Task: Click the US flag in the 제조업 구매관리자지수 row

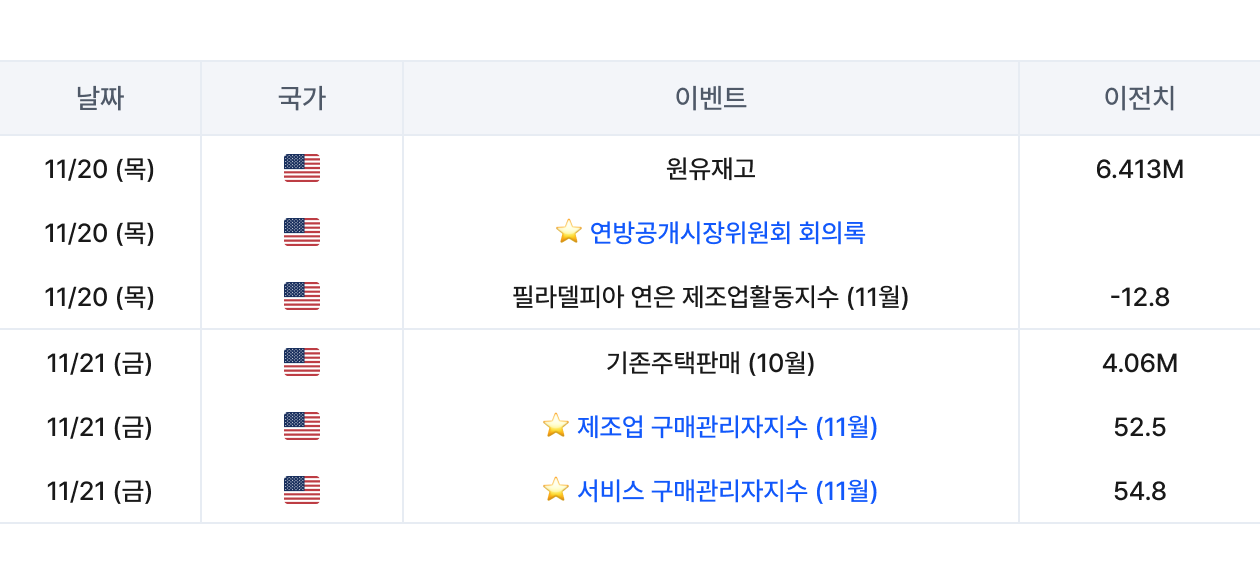Action: point(301,427)
